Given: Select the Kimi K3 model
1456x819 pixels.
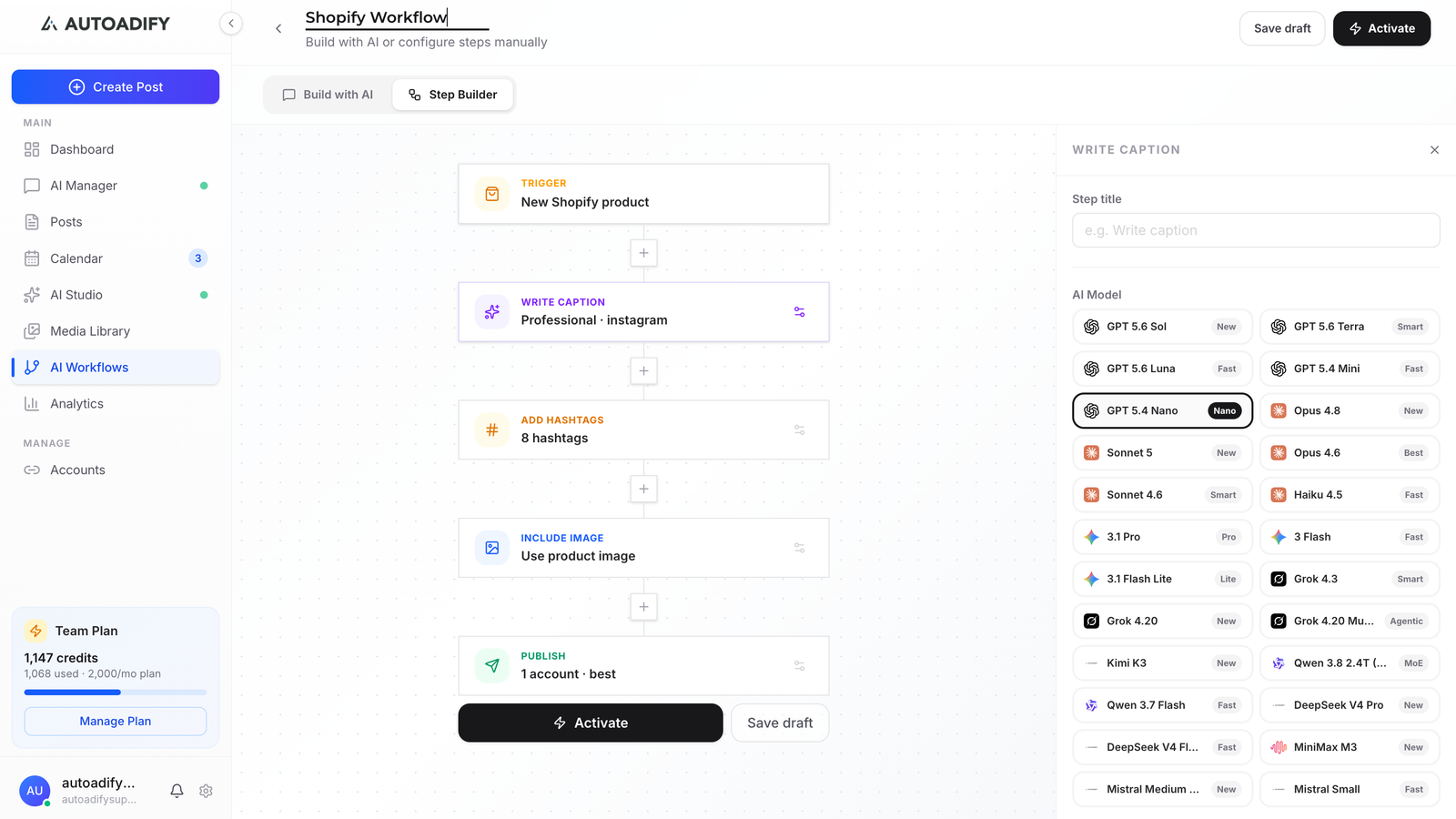Looking at the screenshot, I should click(x=1162, y=663).
